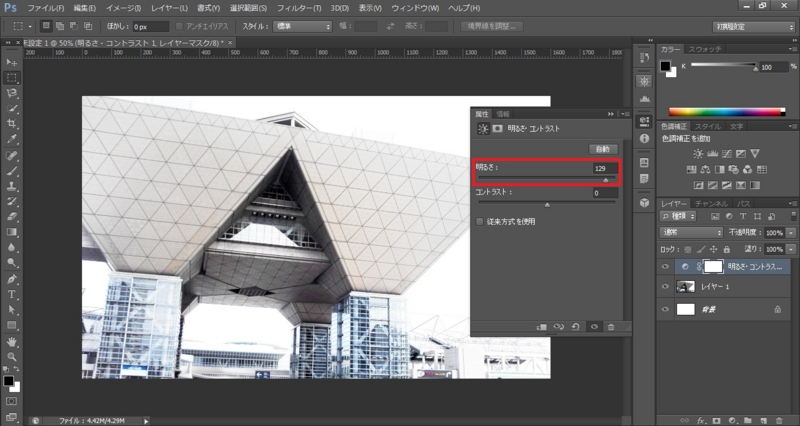Open the ウィンドウ(W) menu
800x426 pixels.
coord(415,8)
